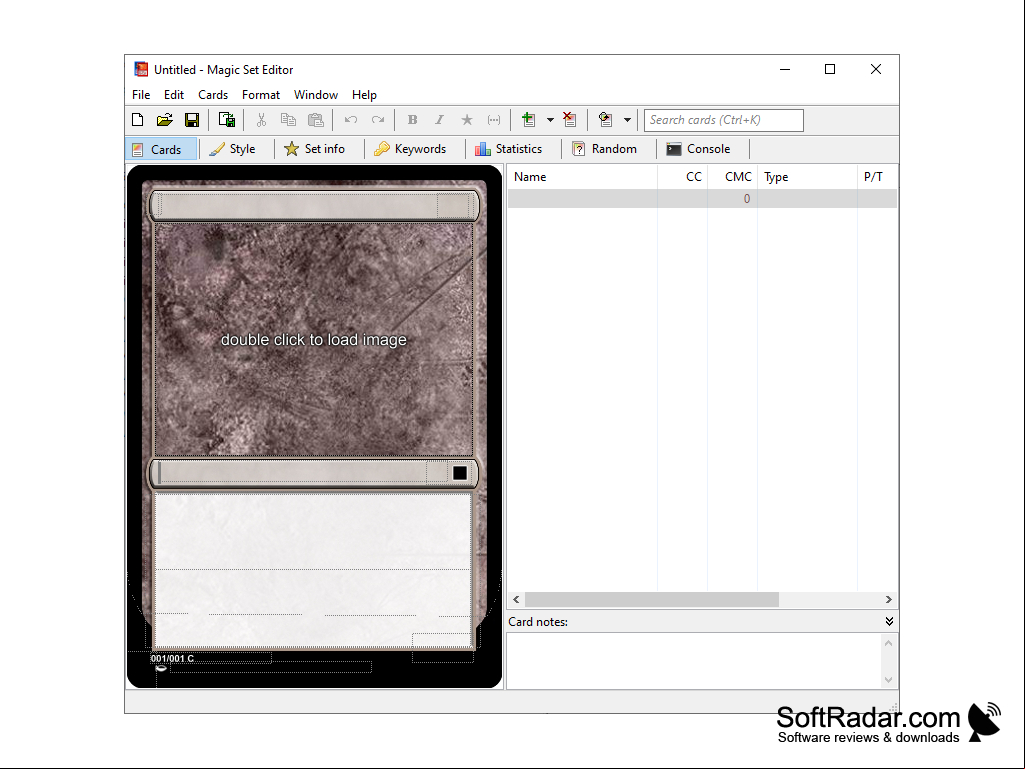This screenshot has width=1025, height=769.
Task: Click the Copy toolbar icon
Action: 288,120
